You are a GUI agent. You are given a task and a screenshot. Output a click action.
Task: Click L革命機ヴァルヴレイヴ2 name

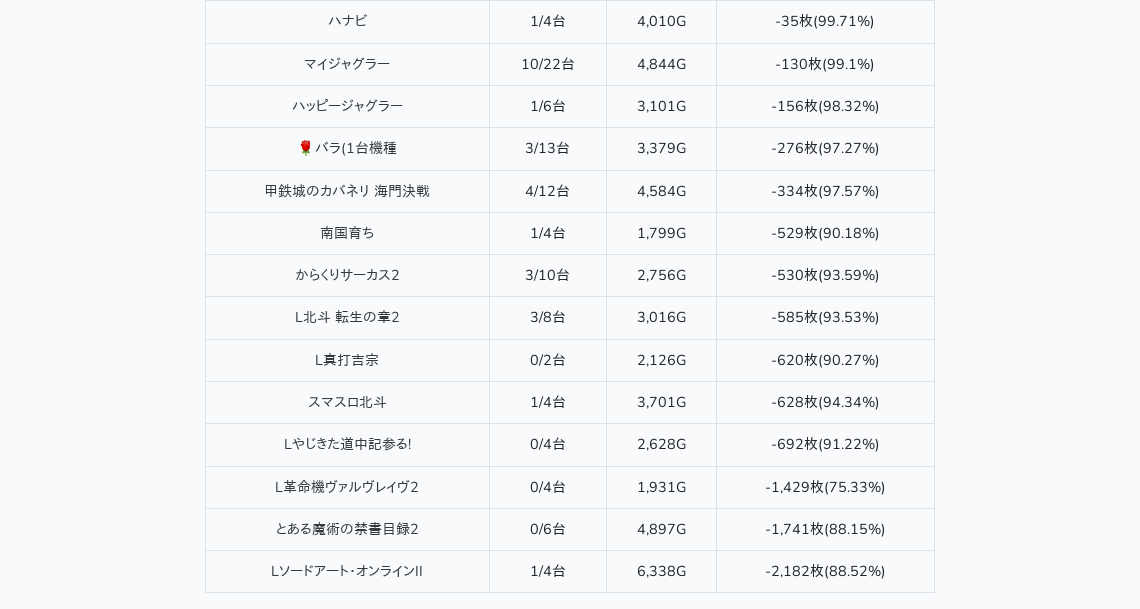tap(347, 488)
